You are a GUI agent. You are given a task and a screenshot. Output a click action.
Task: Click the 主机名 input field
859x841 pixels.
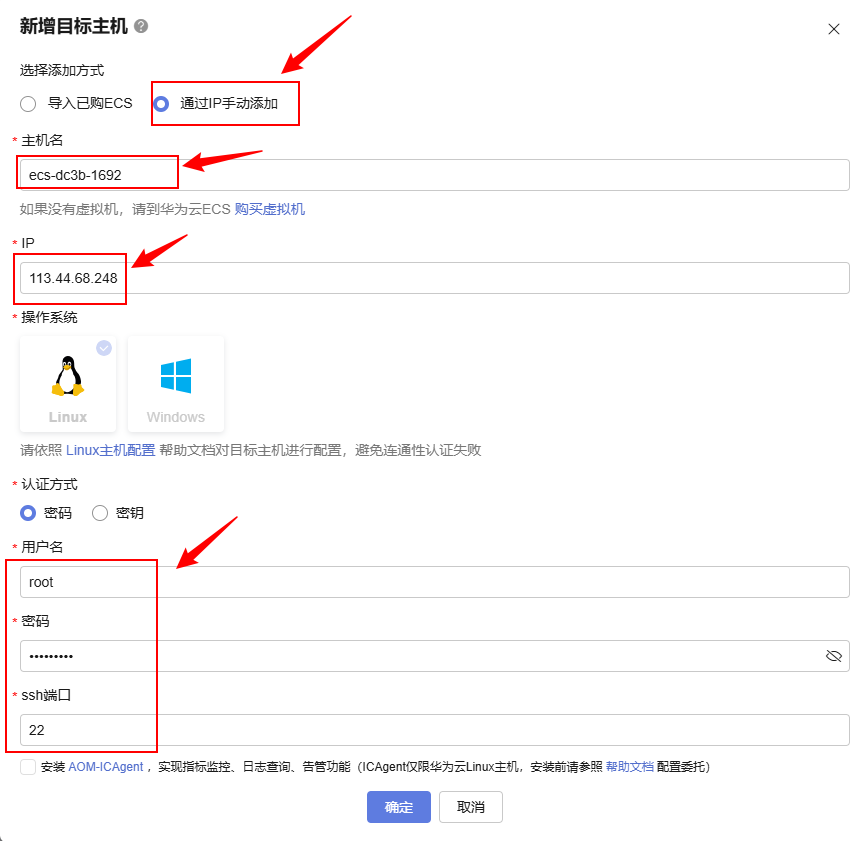434,175
